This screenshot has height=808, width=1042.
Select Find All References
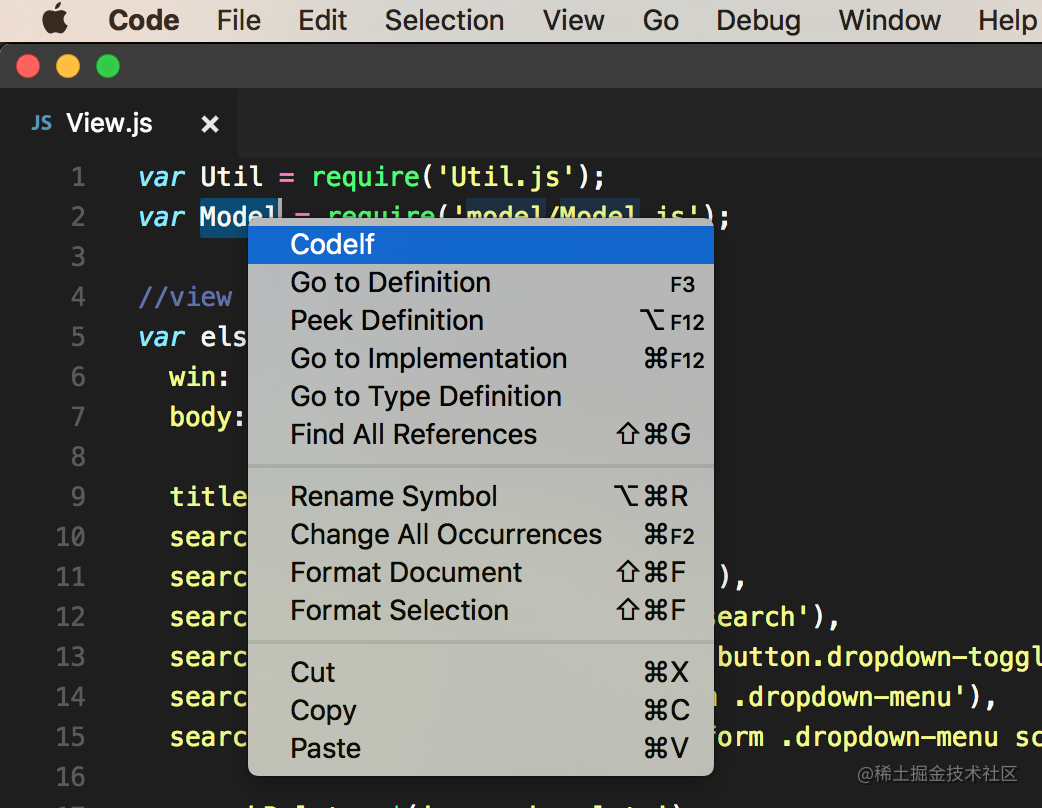coord(480,435)
